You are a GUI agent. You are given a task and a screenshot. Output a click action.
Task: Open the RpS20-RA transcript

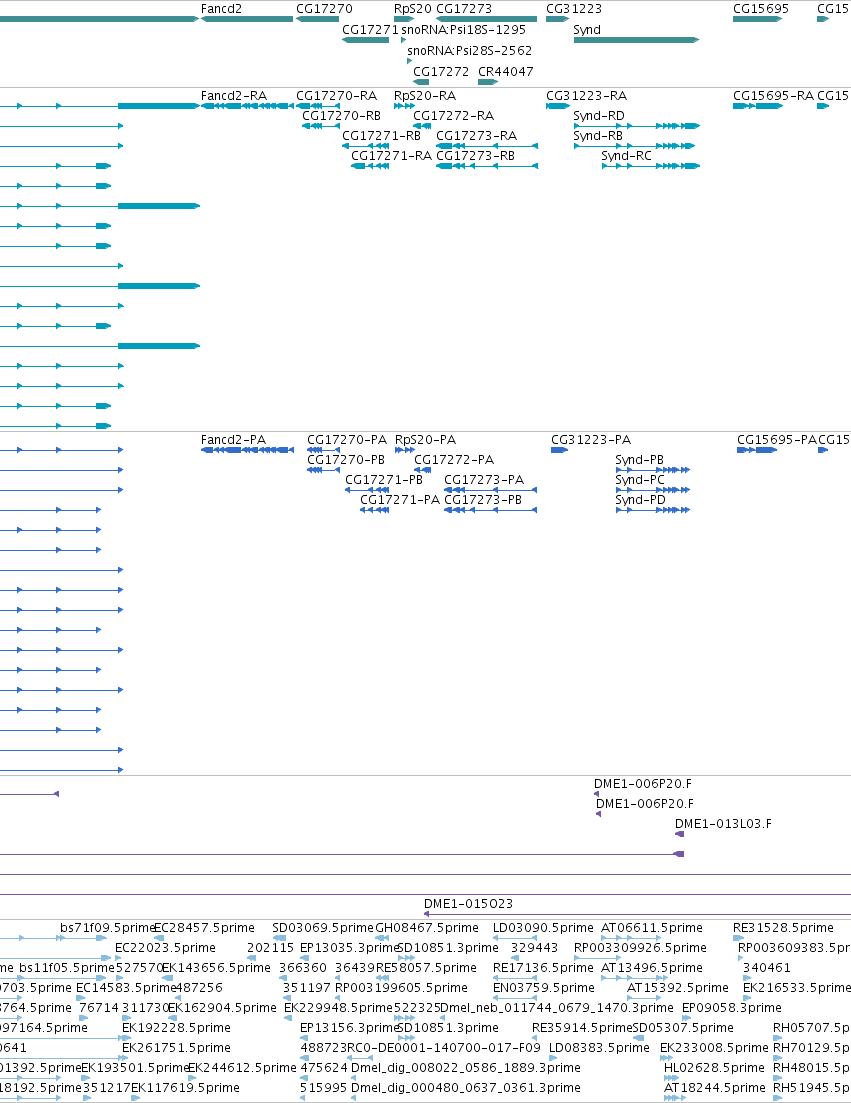pyautogui.click(x=404, y=106)
